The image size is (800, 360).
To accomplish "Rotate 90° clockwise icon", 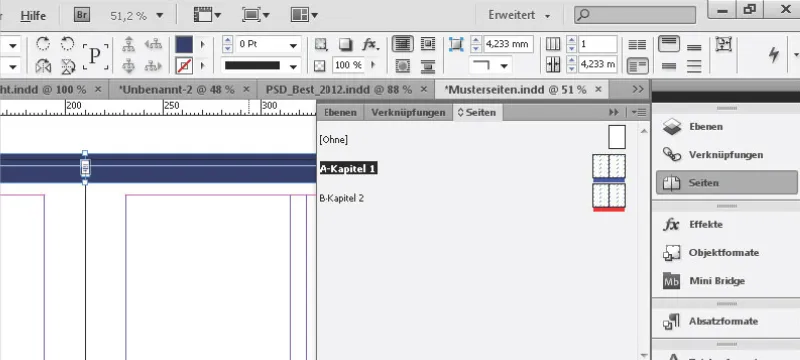I will click(43, 44).
